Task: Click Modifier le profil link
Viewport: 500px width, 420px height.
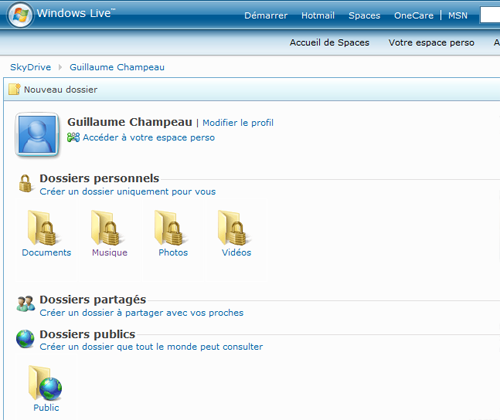Action: pos(238,123)
